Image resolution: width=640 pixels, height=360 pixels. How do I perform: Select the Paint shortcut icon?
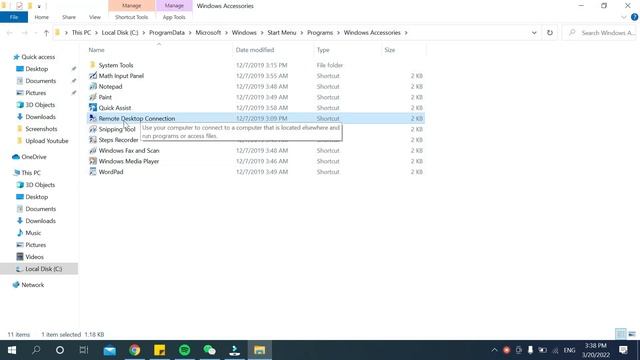(93, 97)
